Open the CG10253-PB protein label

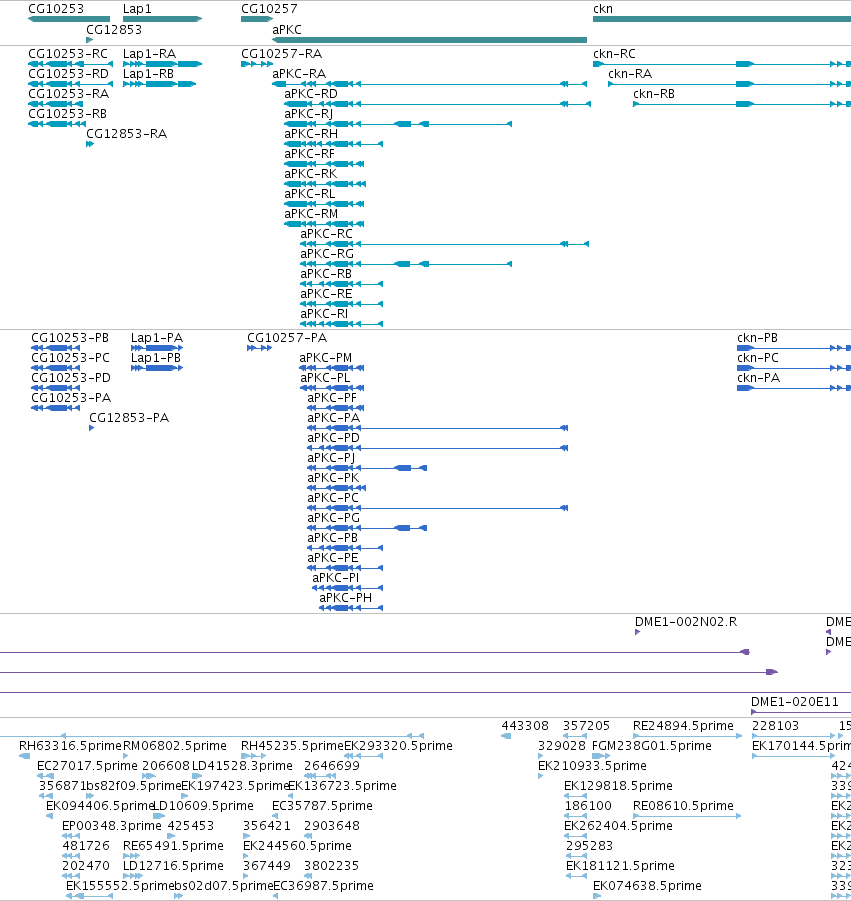[70, 338]
